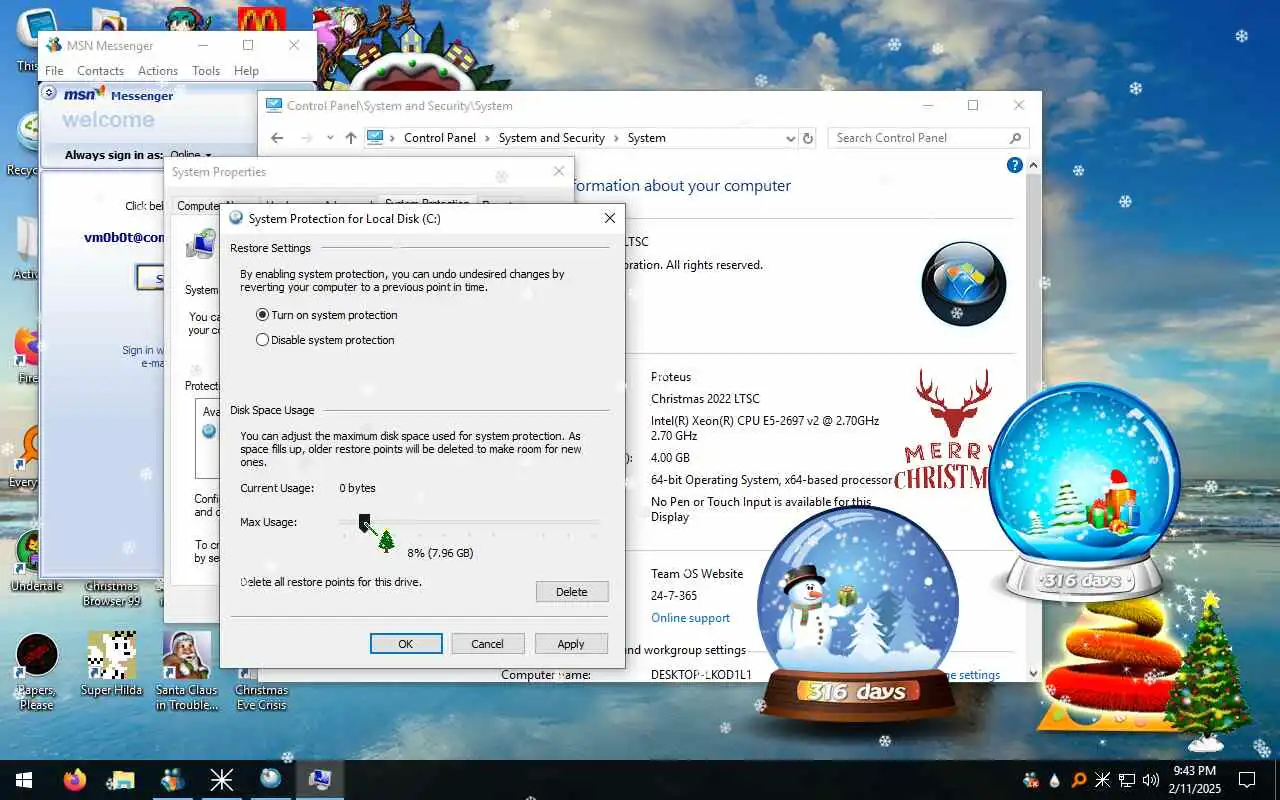Viewport: 1280px width, 800px height.
Task: Open the volume control tray icon
Action: click(1151, 780)
